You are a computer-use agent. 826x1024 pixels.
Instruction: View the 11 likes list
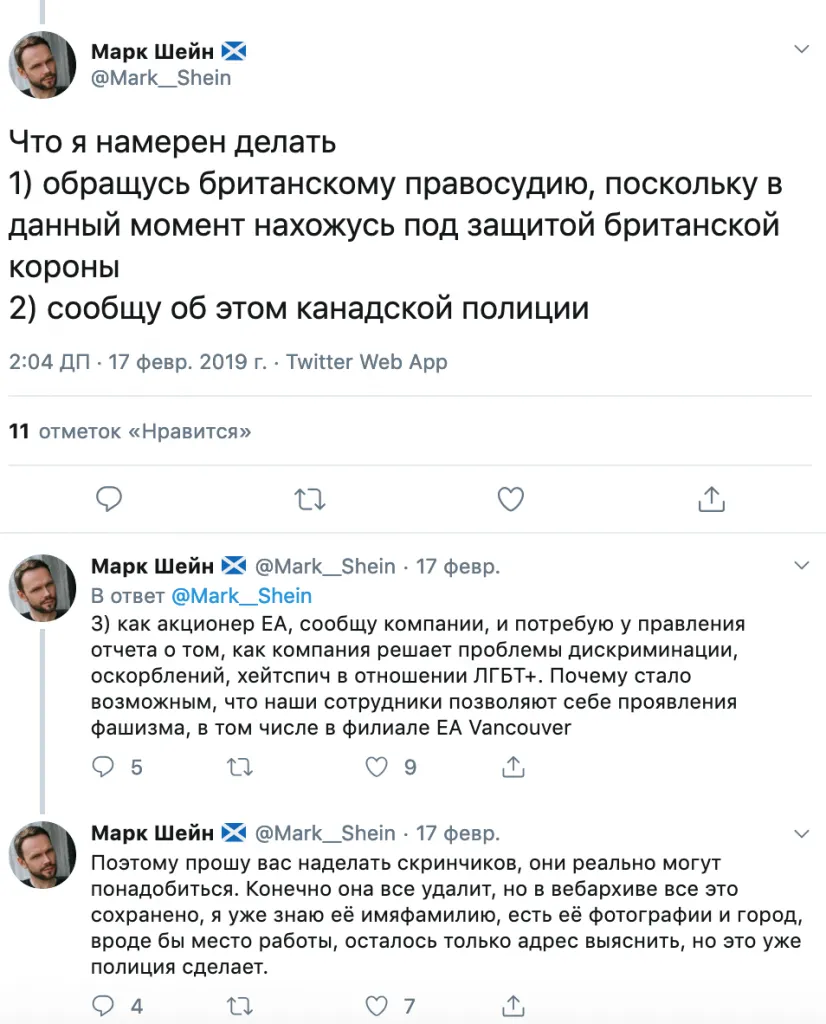pyautogui.click(x=129, y=432)
